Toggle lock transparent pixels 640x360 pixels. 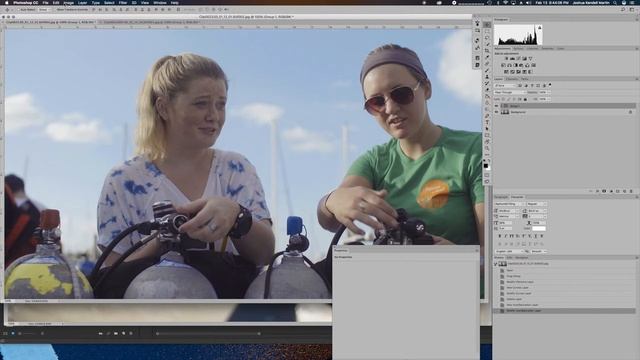click(503, 99)
